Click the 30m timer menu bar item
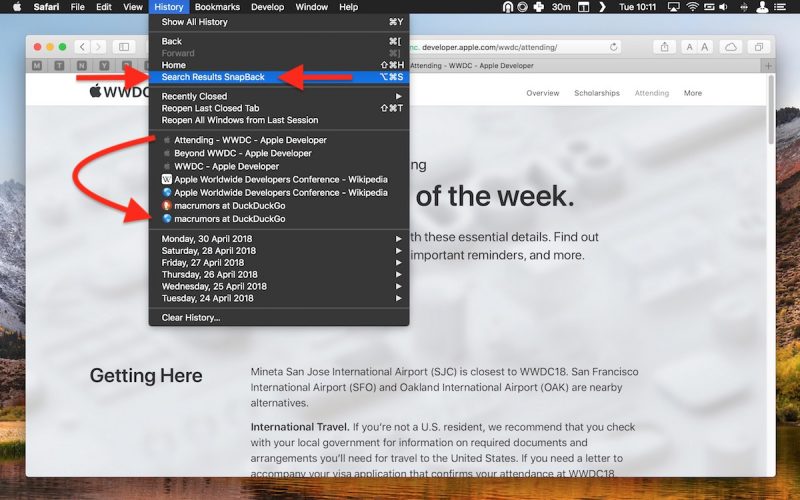This screenshot has width=800, height=500. pyautogui.click(x=561, y=7)
